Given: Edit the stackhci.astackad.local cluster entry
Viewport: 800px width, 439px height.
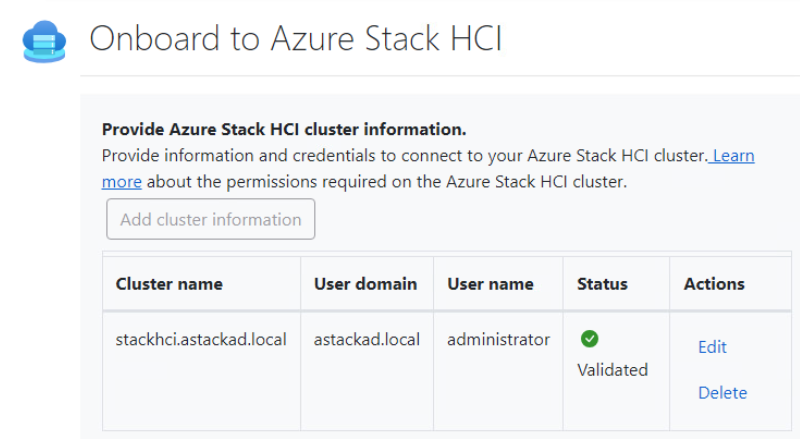Looking at the screenshot, I should [x=712, y=347].
